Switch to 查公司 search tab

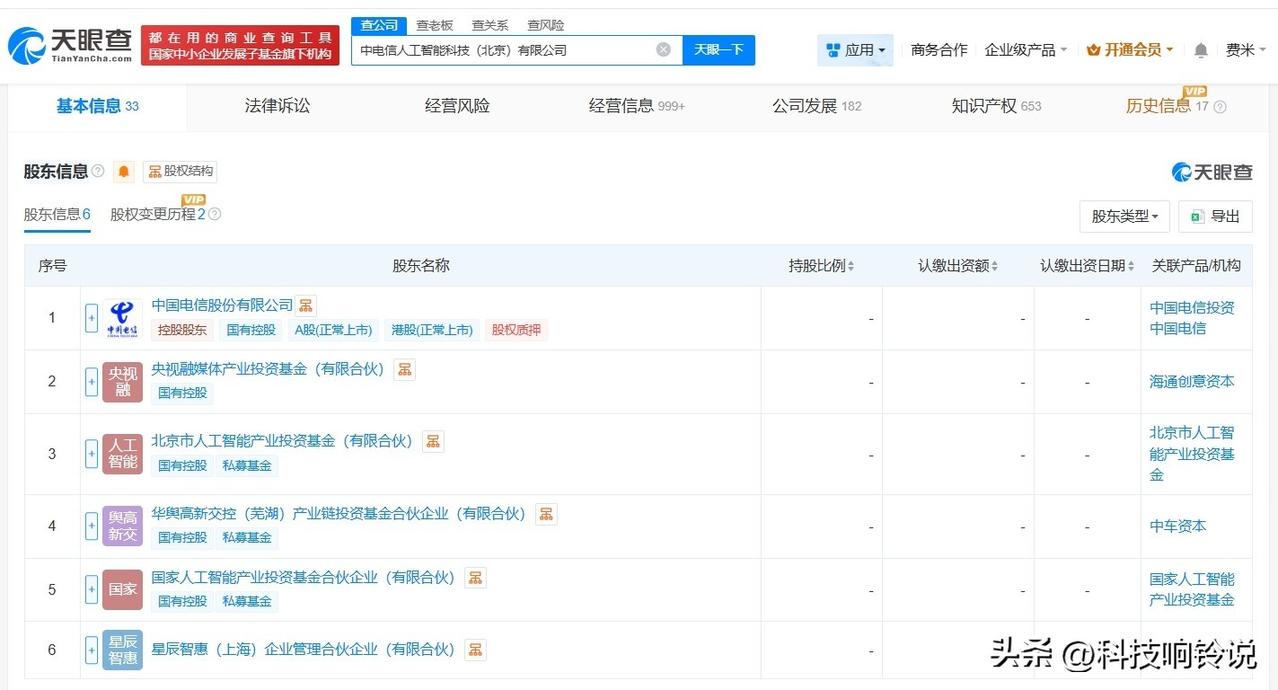[x=379, y=25]
